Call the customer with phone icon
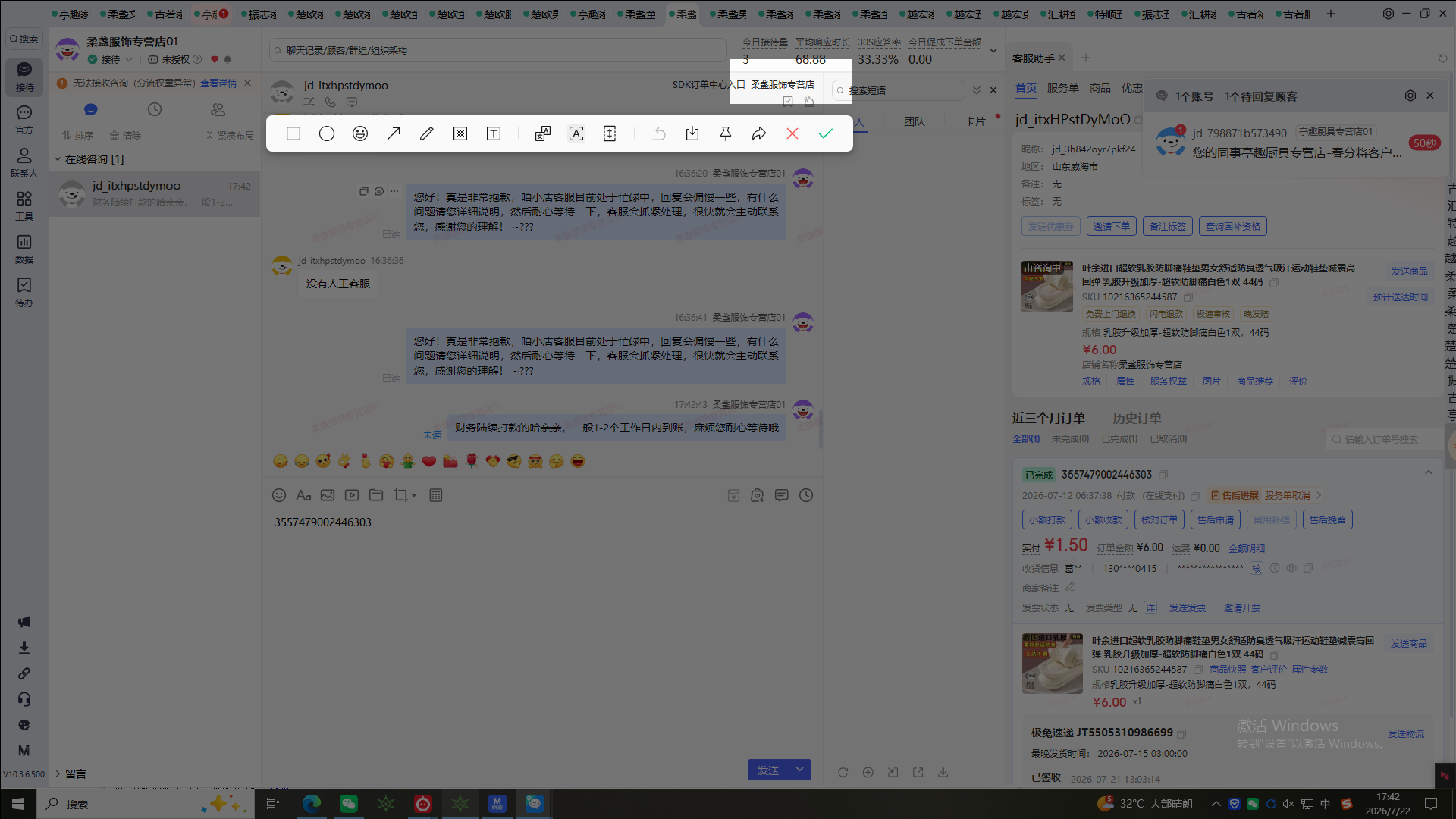 click(x=330, y=102)
